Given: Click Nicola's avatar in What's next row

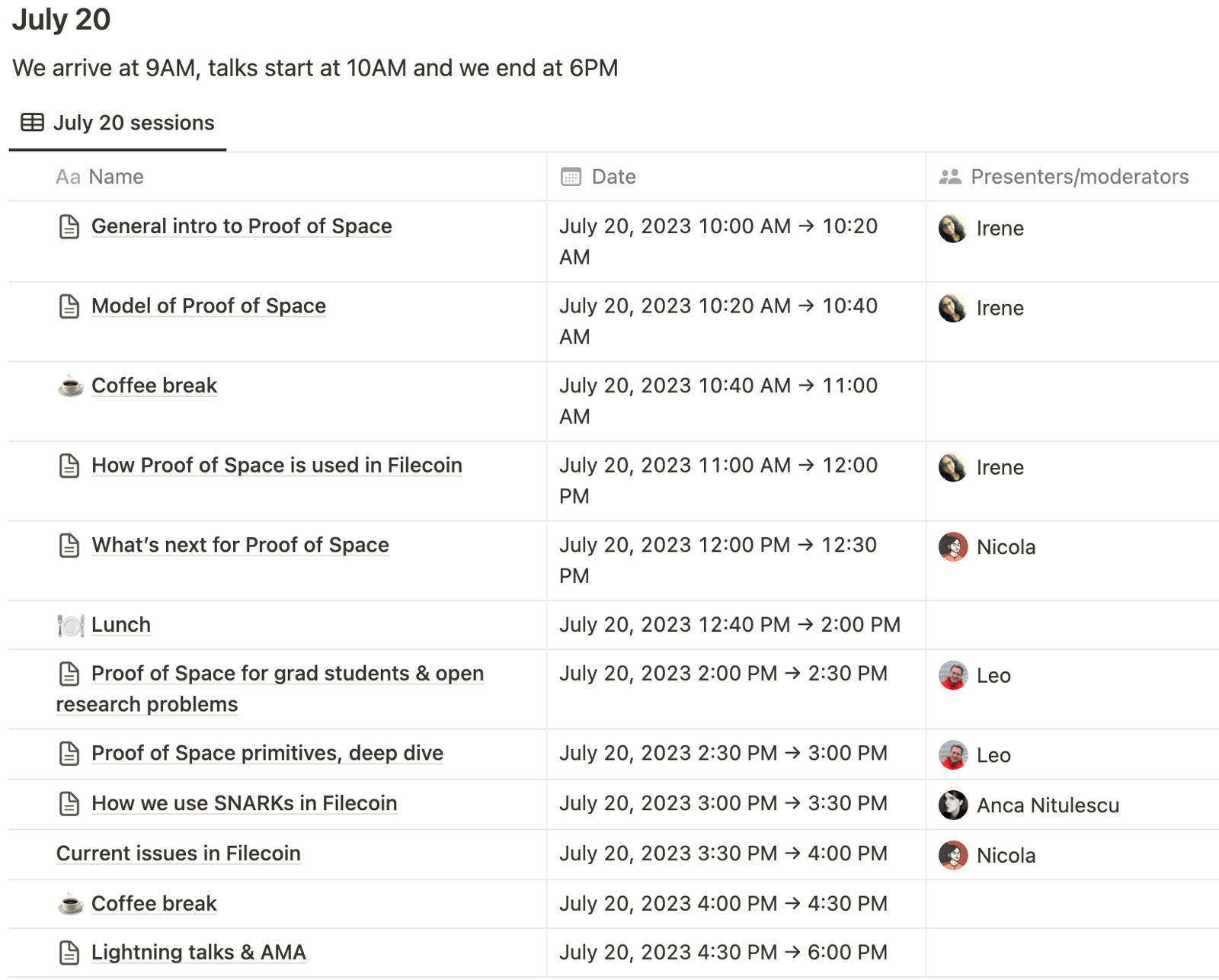Looking at the screenshot, I should coord(952,547).
